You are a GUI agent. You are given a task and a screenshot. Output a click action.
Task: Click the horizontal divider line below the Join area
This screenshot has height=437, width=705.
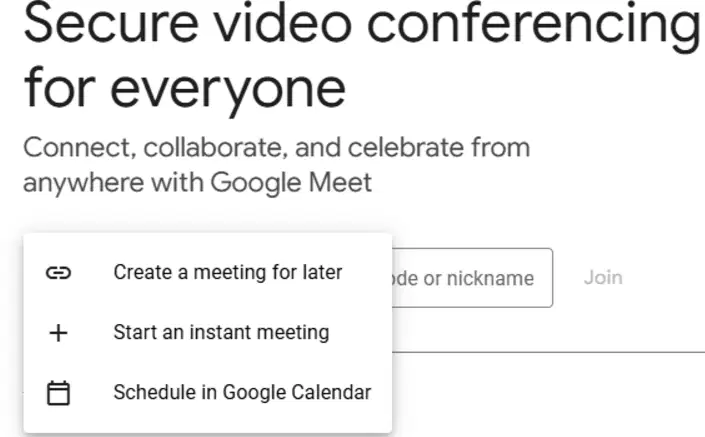tap(549, 352)
